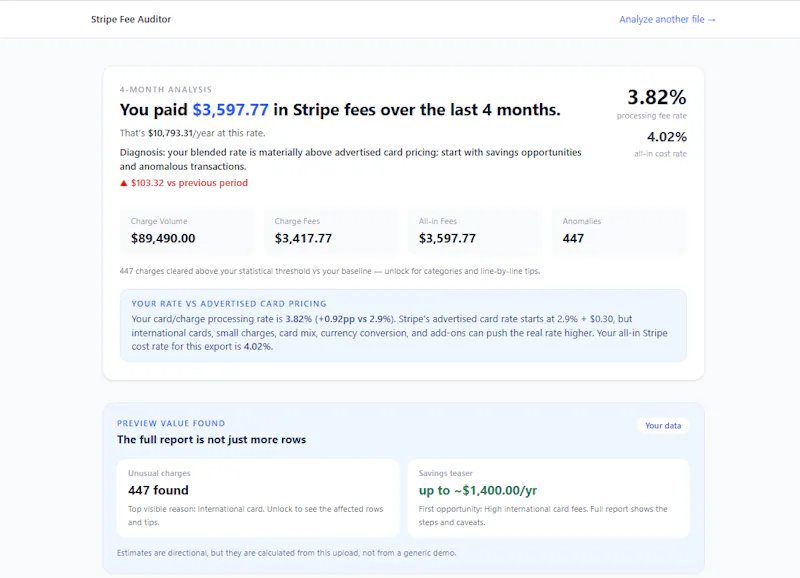Viewport: 800px width, 578px height.
Task: Click the 'Your data' badge
Action: (x=663, y=425)
